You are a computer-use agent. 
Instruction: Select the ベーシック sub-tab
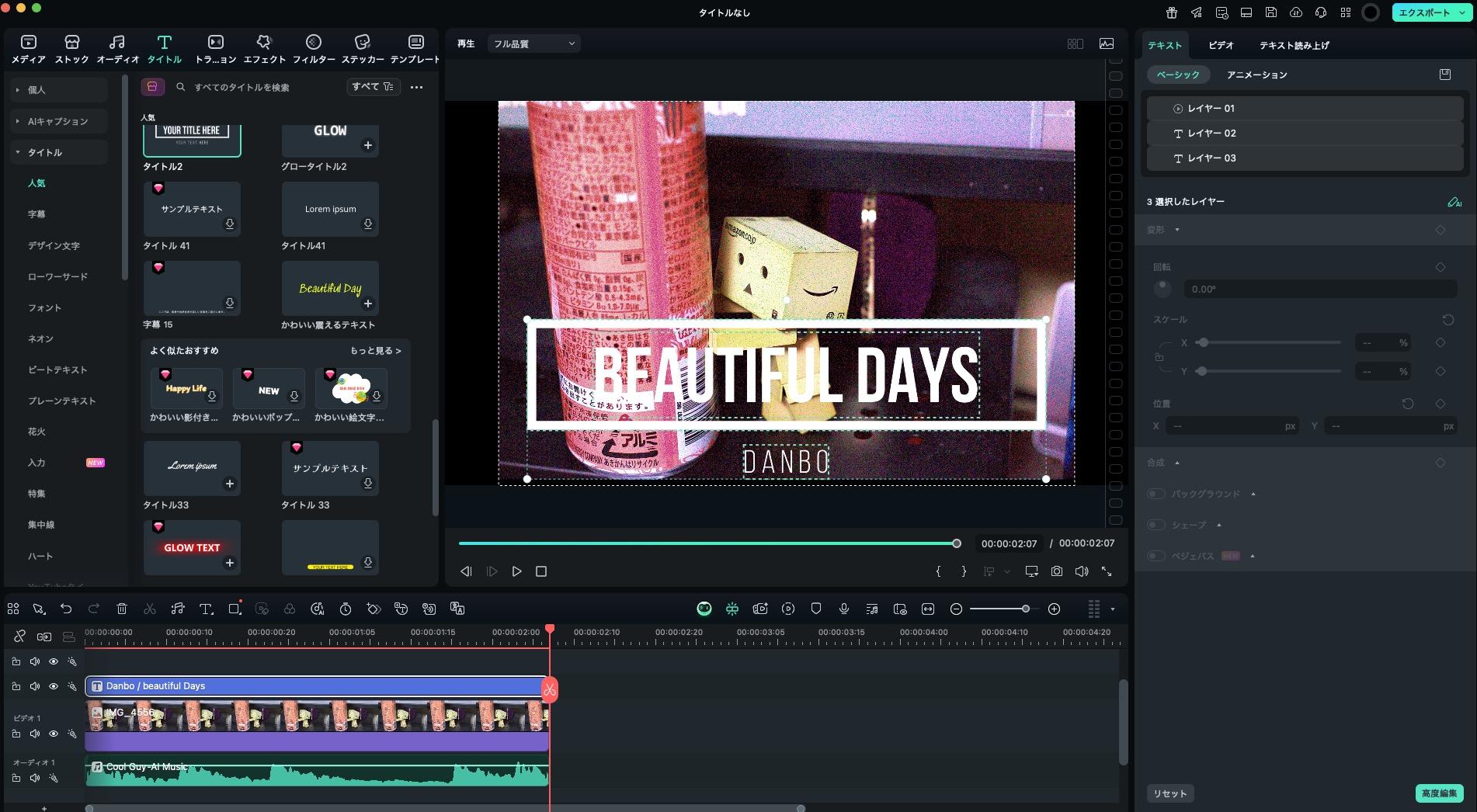1178,75
